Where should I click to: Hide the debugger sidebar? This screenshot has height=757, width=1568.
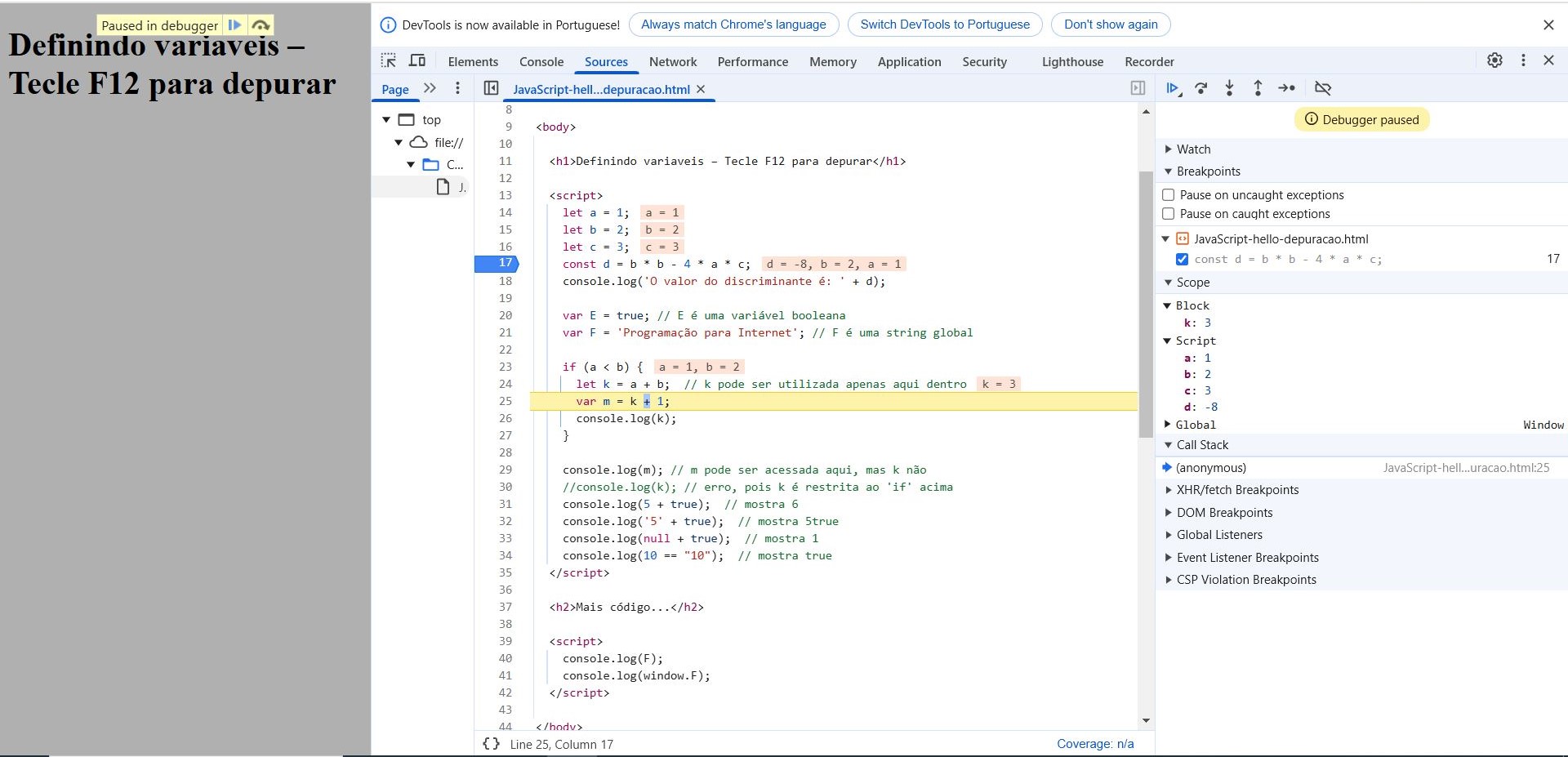click(1138, 88)
